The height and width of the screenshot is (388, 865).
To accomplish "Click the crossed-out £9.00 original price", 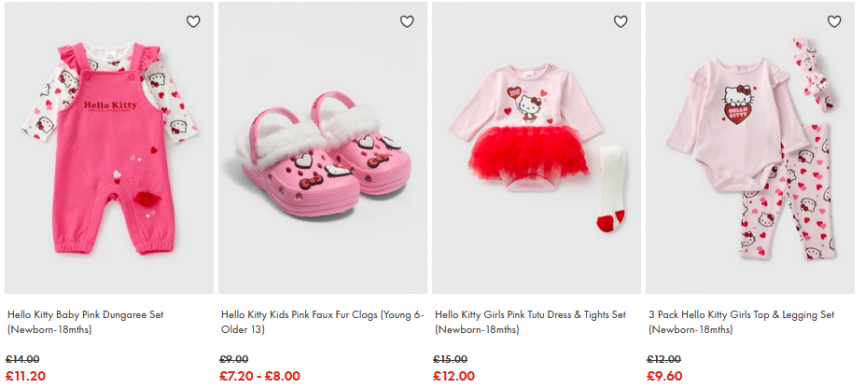I will [234, 359].
